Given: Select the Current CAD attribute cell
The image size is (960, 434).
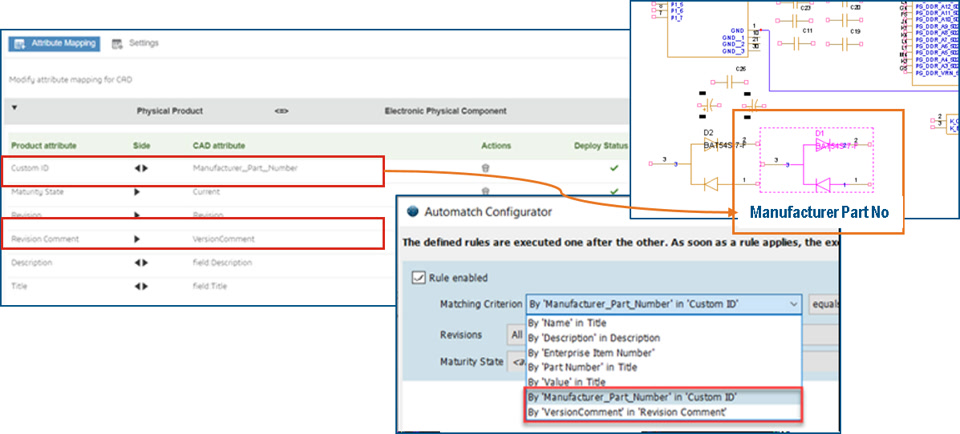Looking at the screenshot, I should (206, 192).
